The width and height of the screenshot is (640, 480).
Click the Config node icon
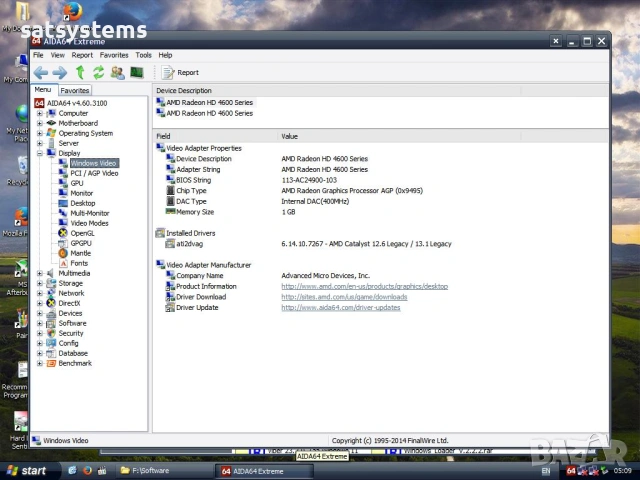pos(51,343)
